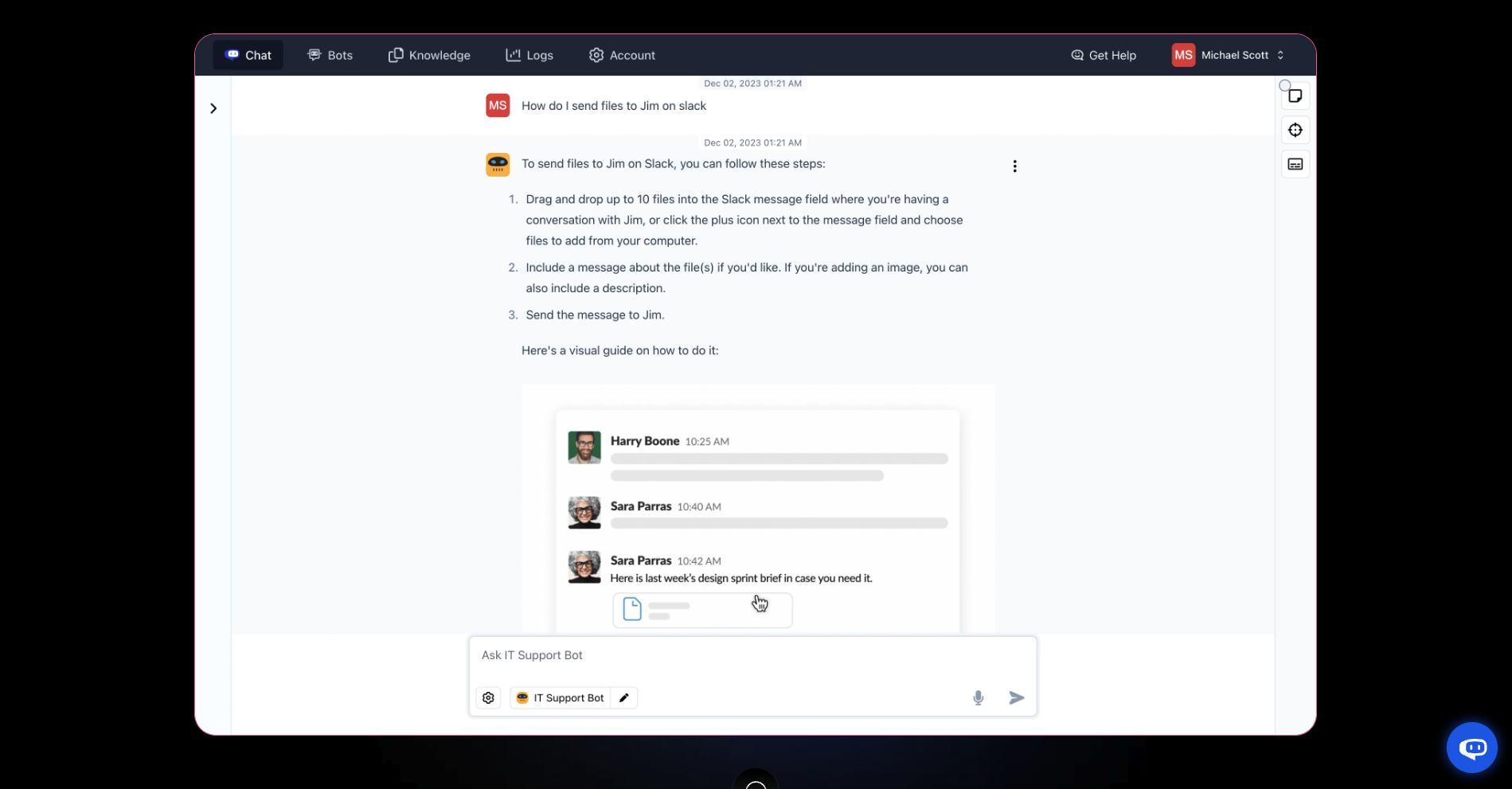1512x789 pixels.
Task: Send the message using the send arrow
Action: (1016, 697)
